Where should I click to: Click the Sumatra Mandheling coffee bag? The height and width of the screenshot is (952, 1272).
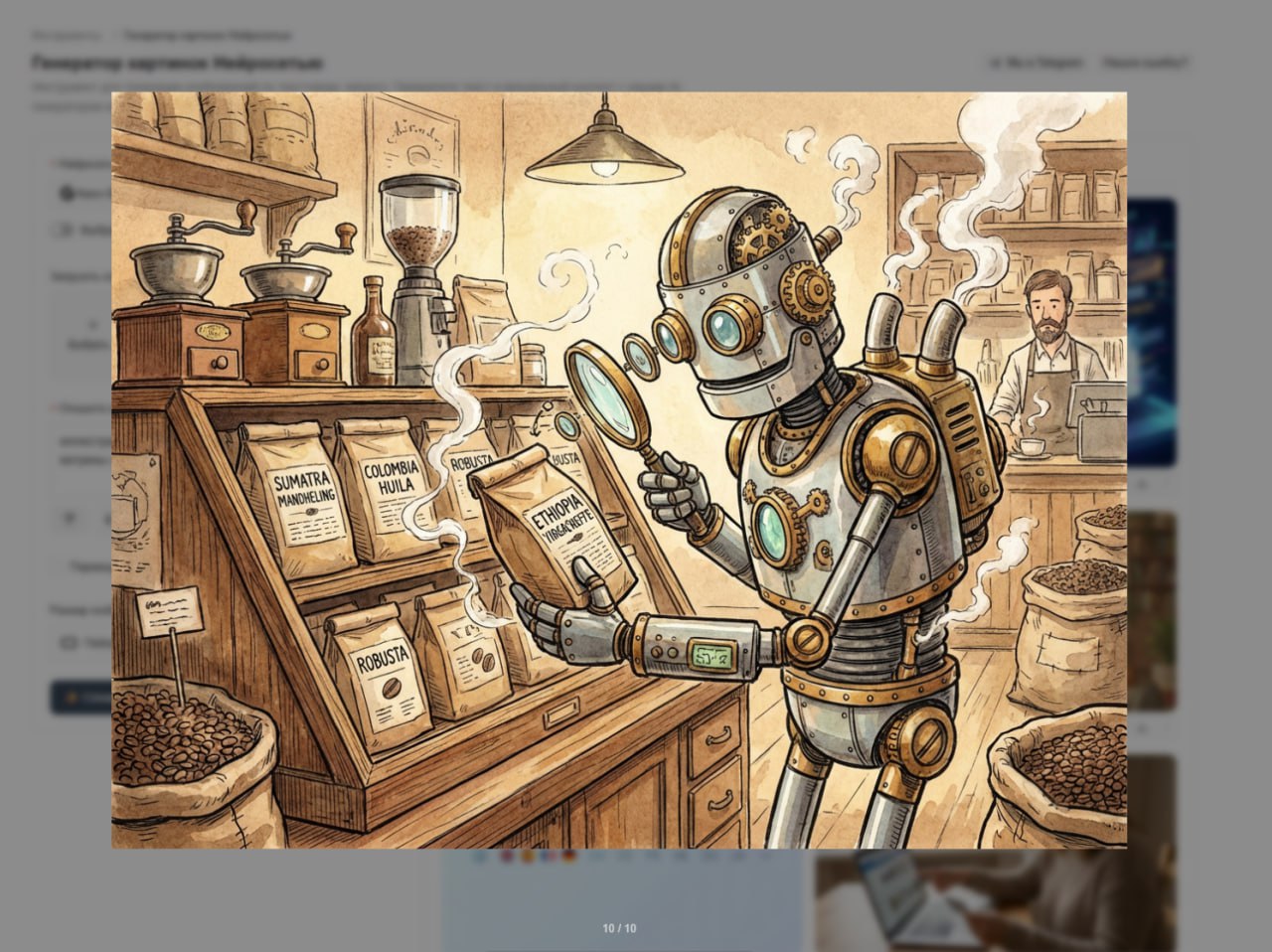click(x=300, y=496)
